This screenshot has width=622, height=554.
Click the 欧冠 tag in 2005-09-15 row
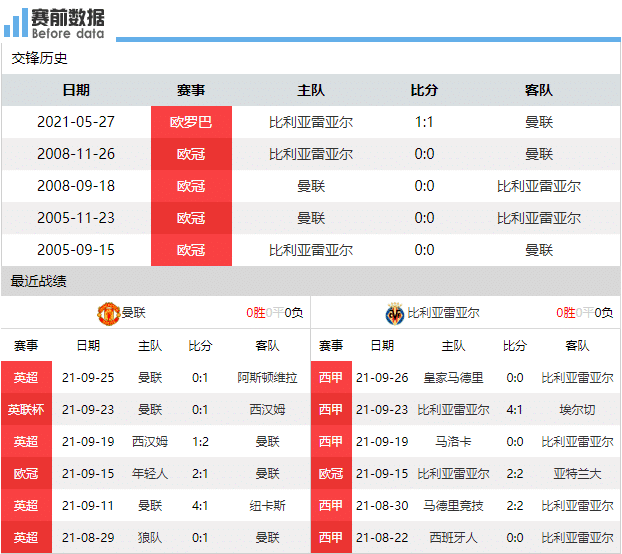(191, 250)
